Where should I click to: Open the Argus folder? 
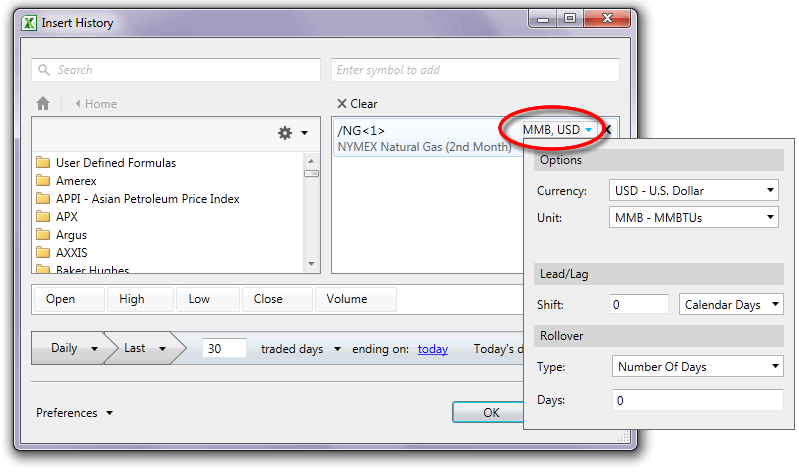click(x=72, y=235)
